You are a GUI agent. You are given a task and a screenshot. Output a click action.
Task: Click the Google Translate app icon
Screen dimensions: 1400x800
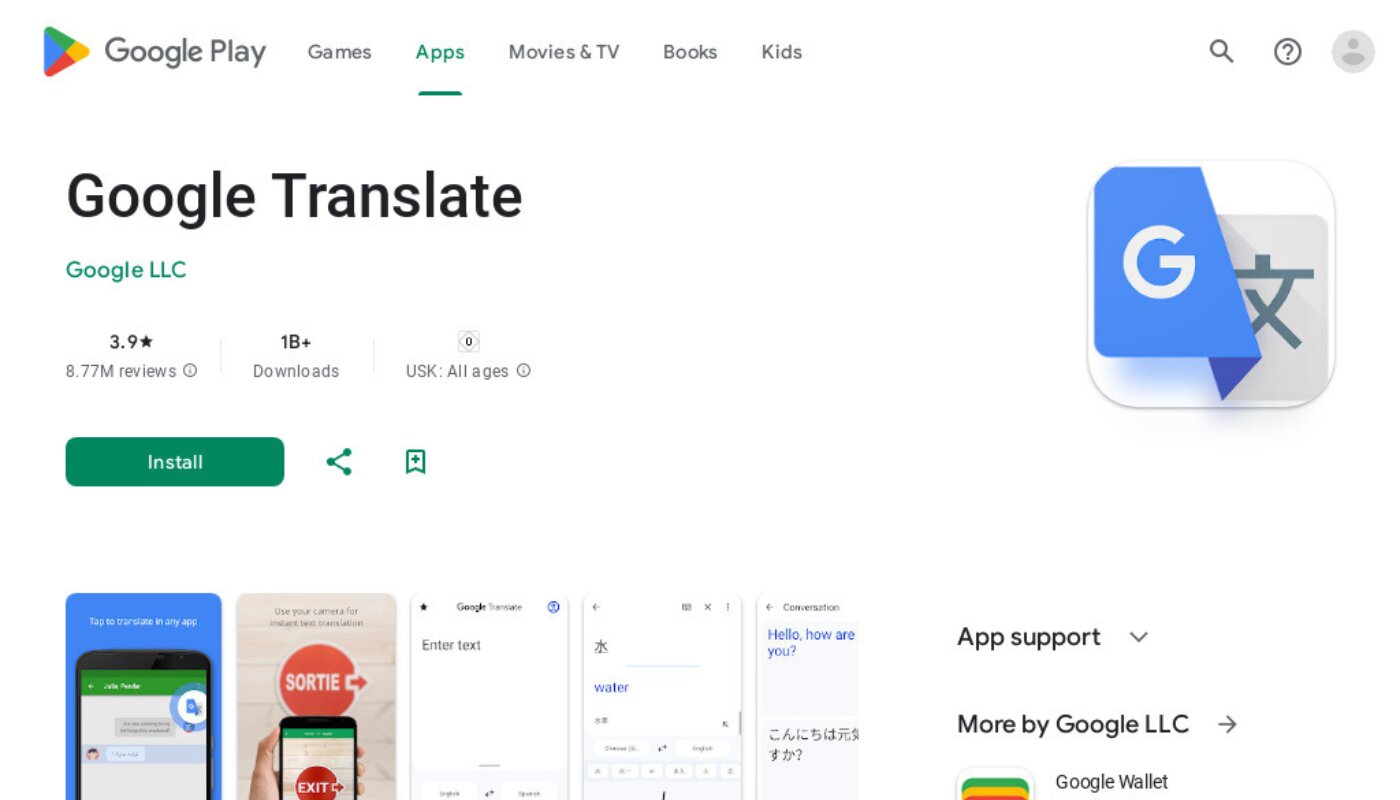(1211, 284)
